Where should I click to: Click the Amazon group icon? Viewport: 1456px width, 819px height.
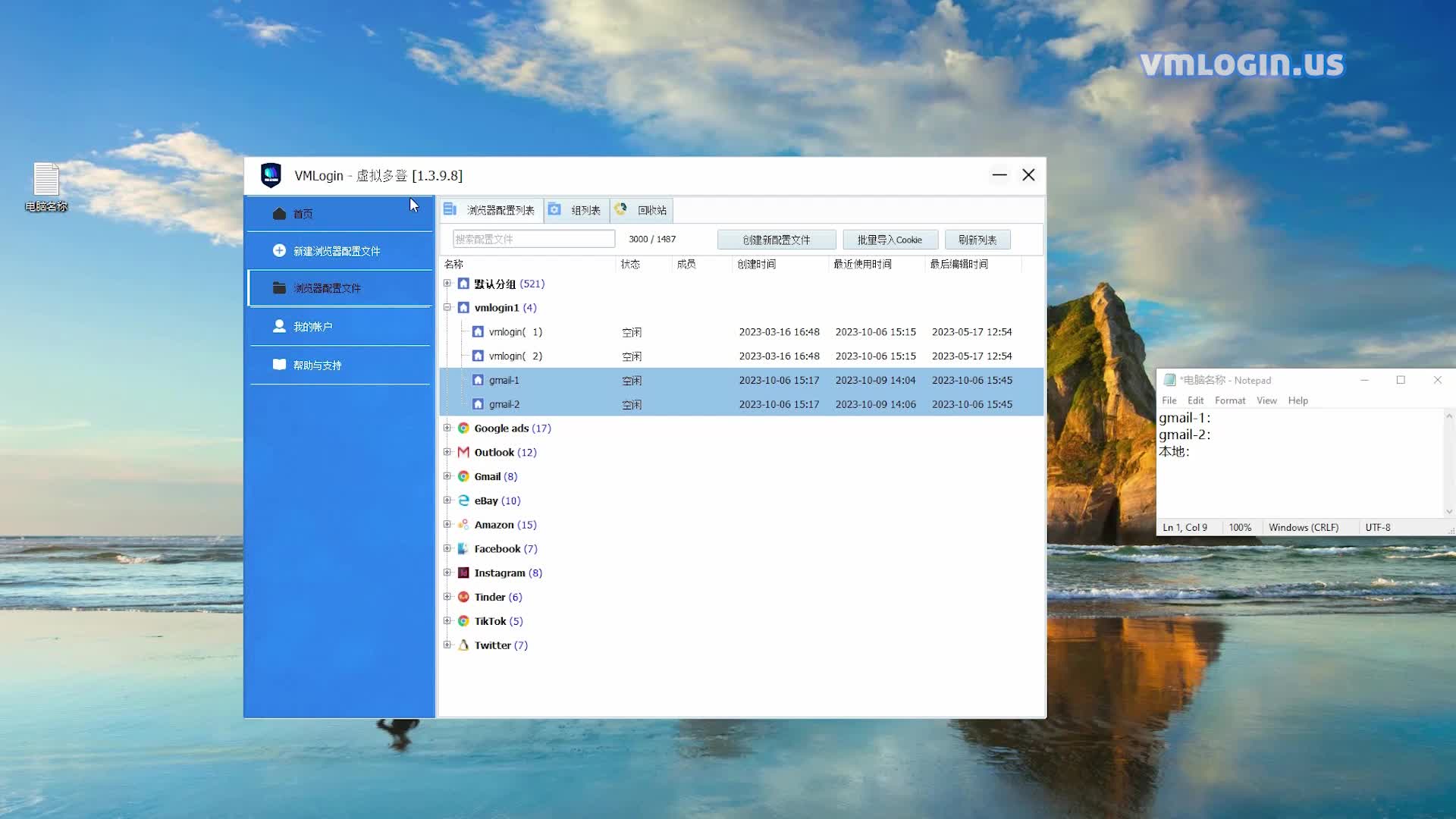(463, 525)
